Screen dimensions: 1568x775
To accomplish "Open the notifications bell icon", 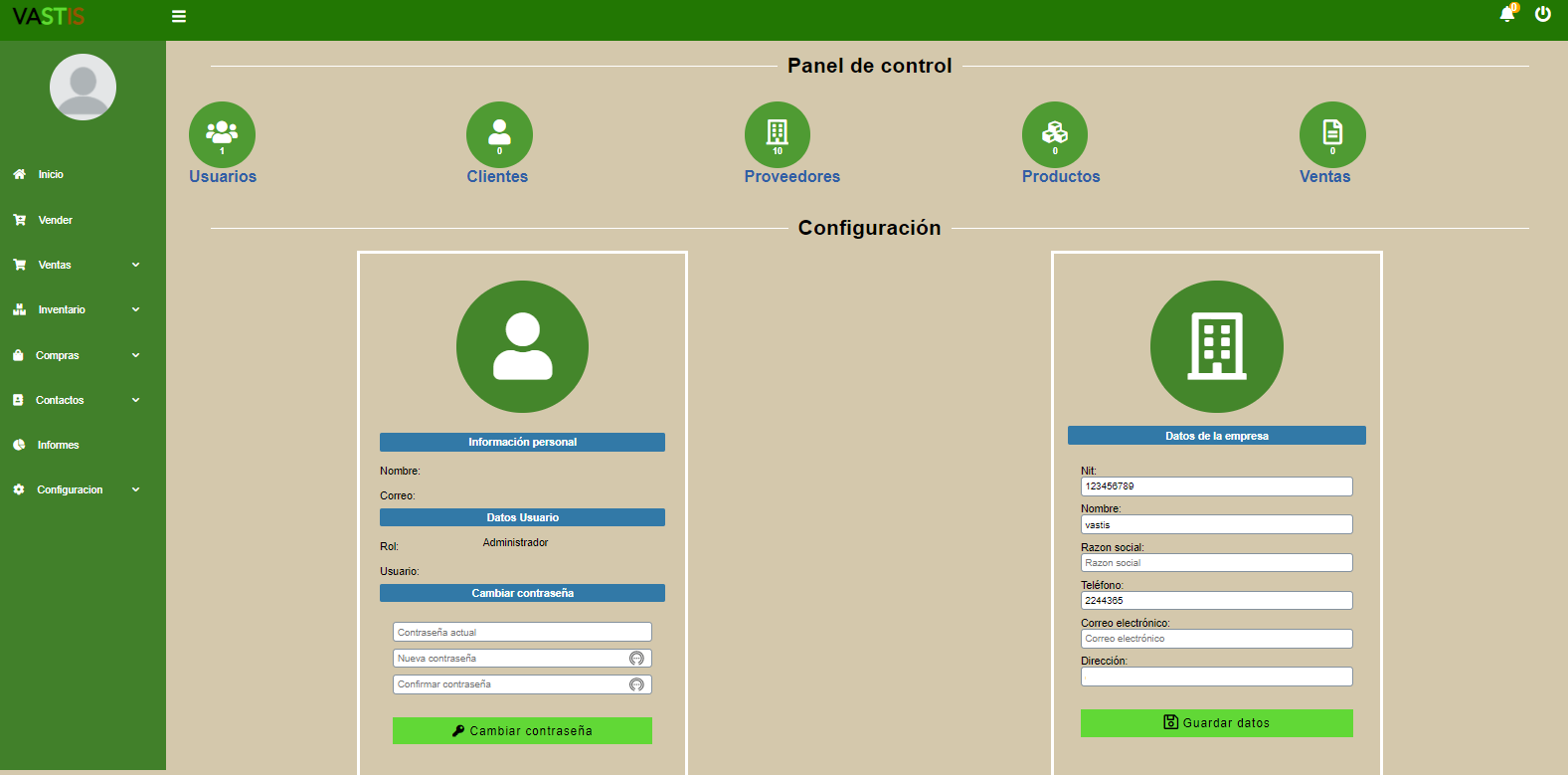I will pos(1507,14).
